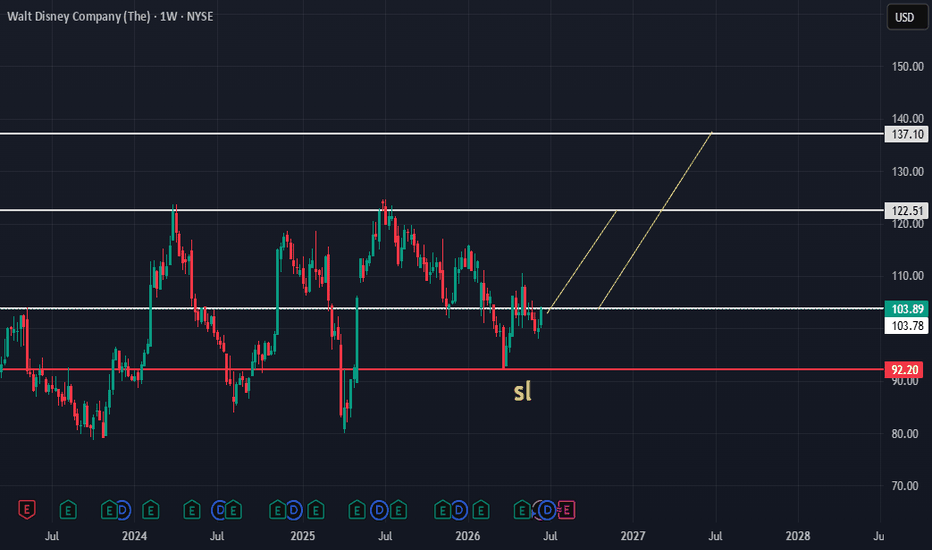
Task: Click earnings marker overlapping Jul 2024 dividend marker
Action: (x=233, y=510)
